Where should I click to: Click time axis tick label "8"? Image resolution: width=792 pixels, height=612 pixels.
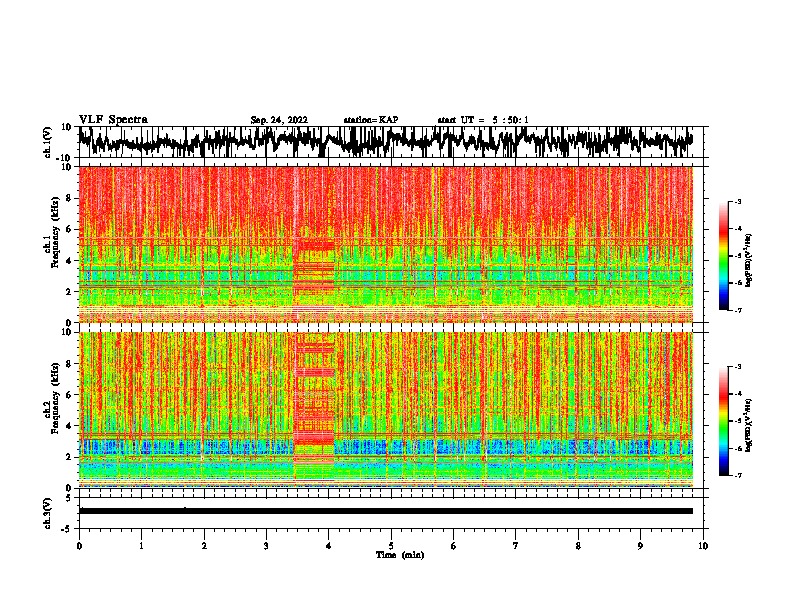tap(578, 546)
